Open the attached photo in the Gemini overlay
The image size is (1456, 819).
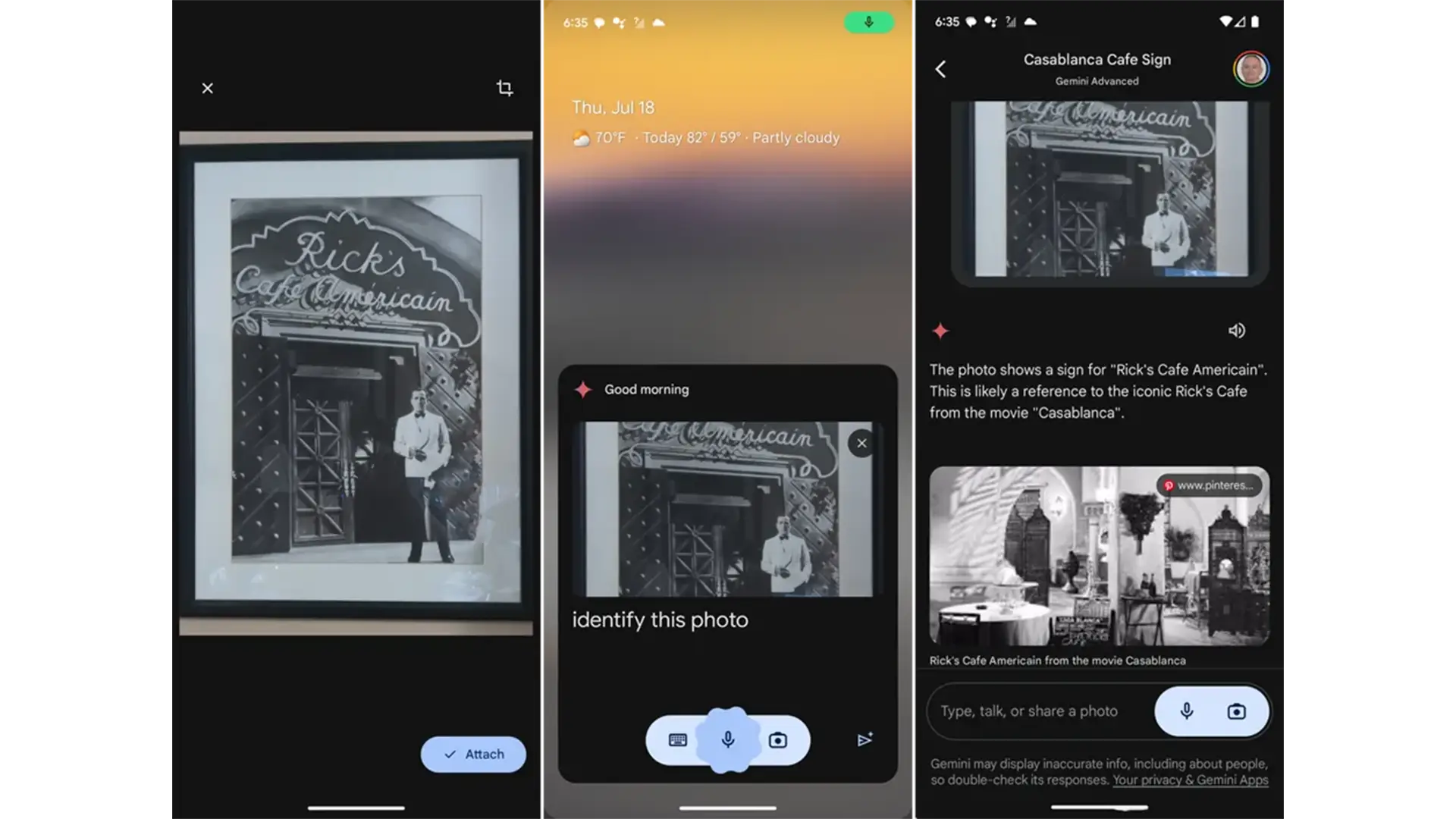point(726,509)
